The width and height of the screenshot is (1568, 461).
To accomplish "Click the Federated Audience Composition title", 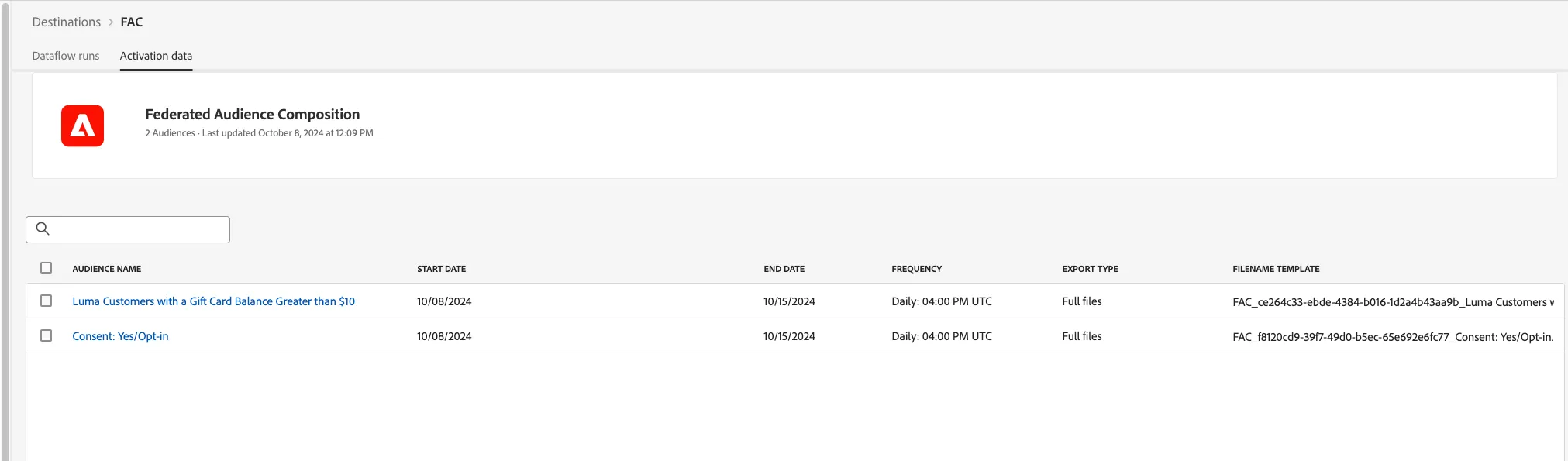I will click(x=253, y=114).
